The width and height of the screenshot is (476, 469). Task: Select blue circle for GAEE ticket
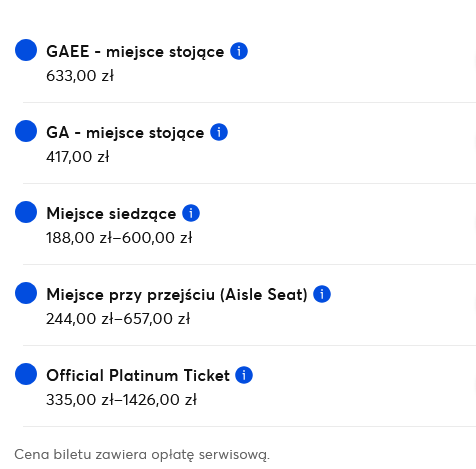tap(26, 50)
